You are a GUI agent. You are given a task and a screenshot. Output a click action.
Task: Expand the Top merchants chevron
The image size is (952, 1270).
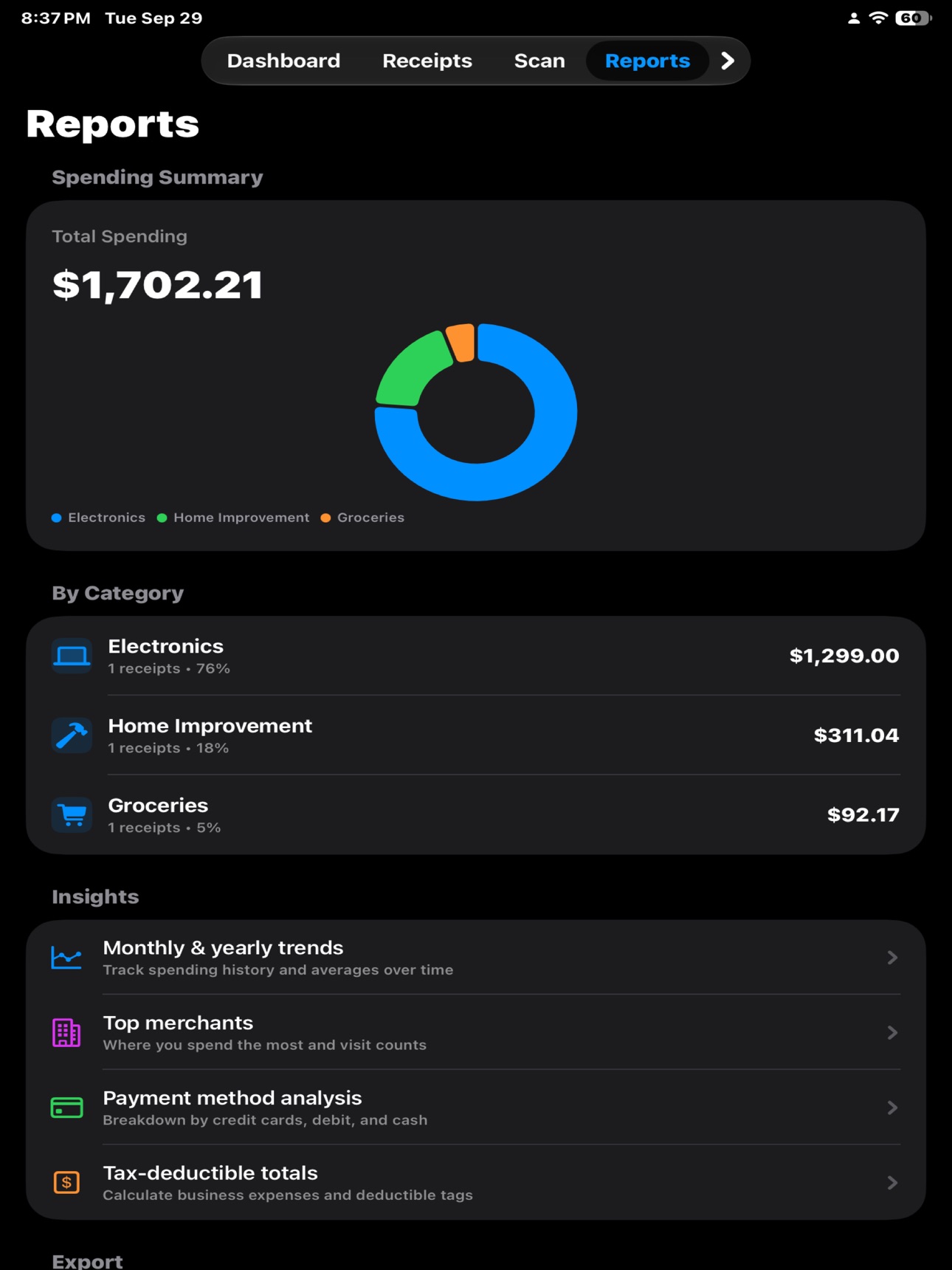892,1033
